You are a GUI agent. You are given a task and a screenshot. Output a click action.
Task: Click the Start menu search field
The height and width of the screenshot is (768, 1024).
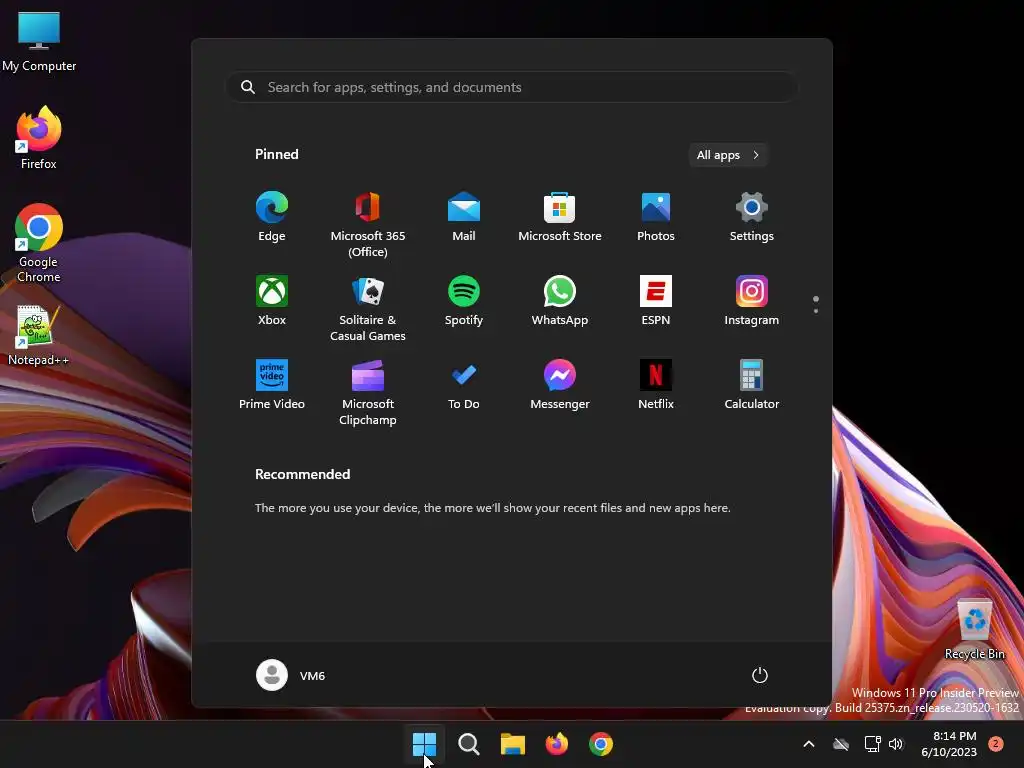(512, 87)
